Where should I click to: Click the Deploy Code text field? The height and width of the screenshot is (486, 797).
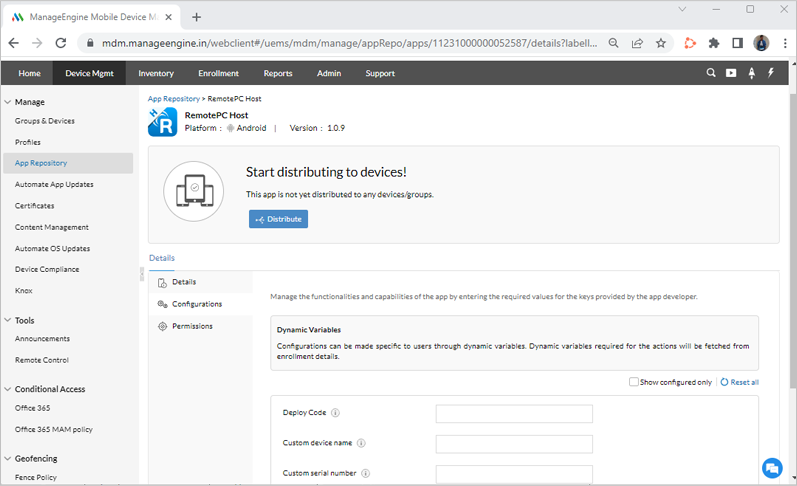(514, 414)
